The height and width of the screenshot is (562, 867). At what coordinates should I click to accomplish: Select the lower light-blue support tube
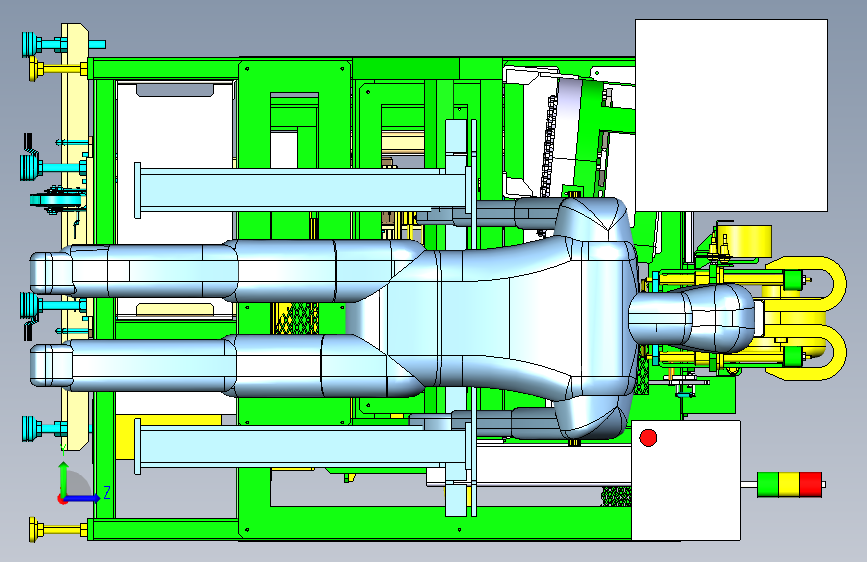click(303, 446)
